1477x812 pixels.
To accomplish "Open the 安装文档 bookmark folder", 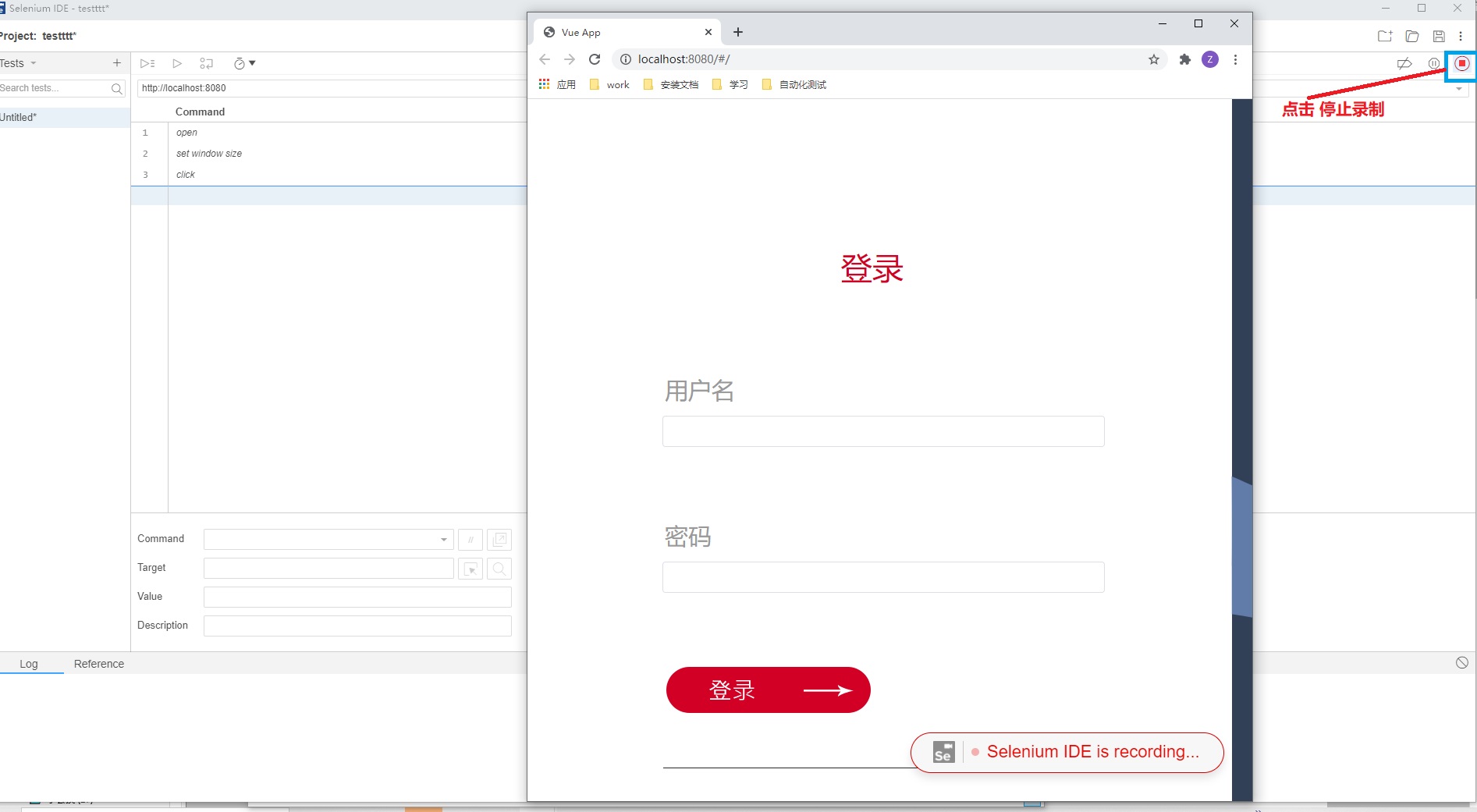I will [x=671, y=84].
